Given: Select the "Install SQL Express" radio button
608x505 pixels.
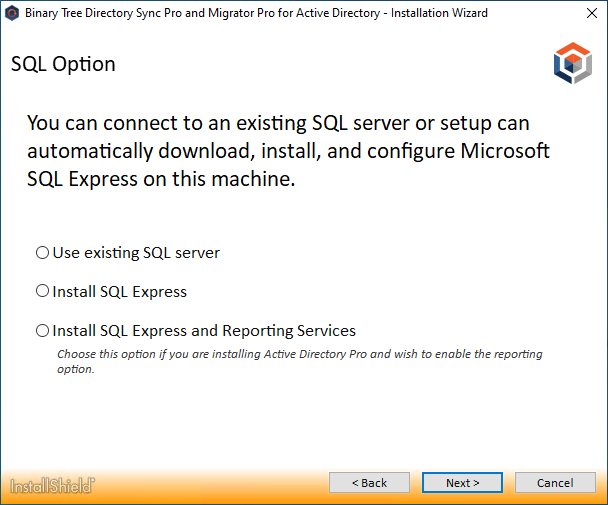Looking at the screenshot, I should click(42, 292).
